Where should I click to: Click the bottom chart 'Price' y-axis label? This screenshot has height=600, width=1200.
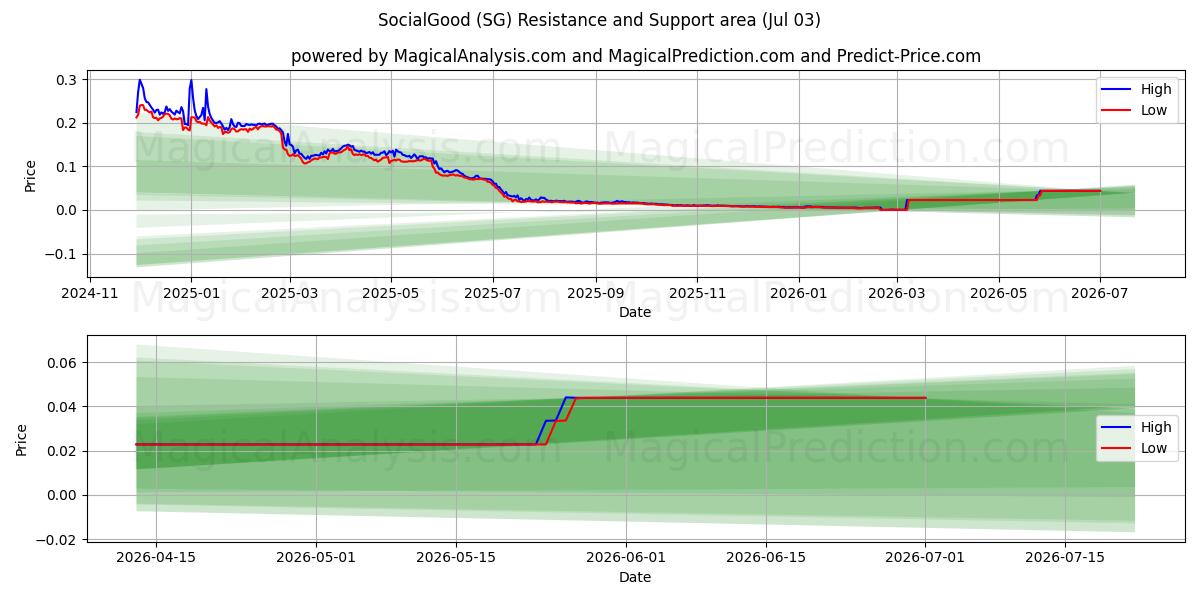pos(22,438)
